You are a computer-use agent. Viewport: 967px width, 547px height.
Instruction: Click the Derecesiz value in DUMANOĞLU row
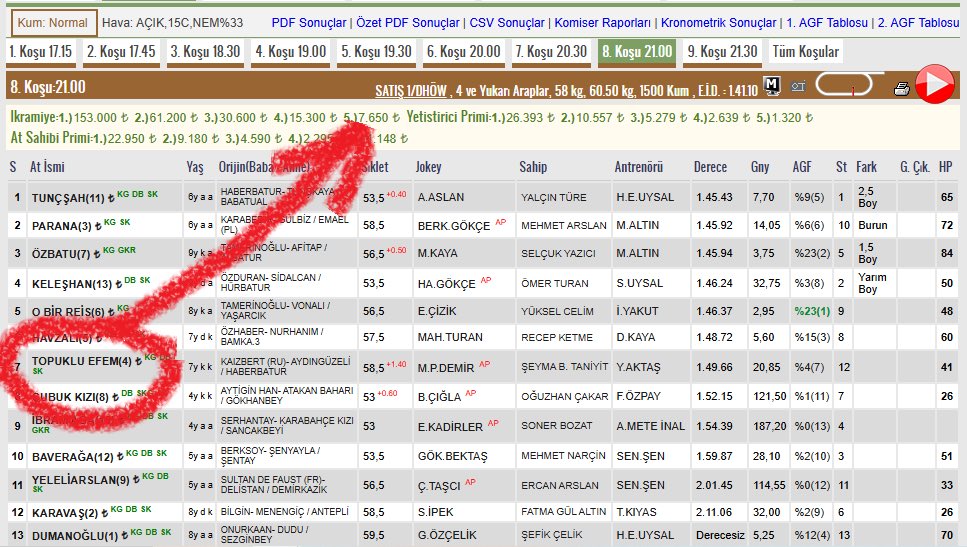[720, 535]
